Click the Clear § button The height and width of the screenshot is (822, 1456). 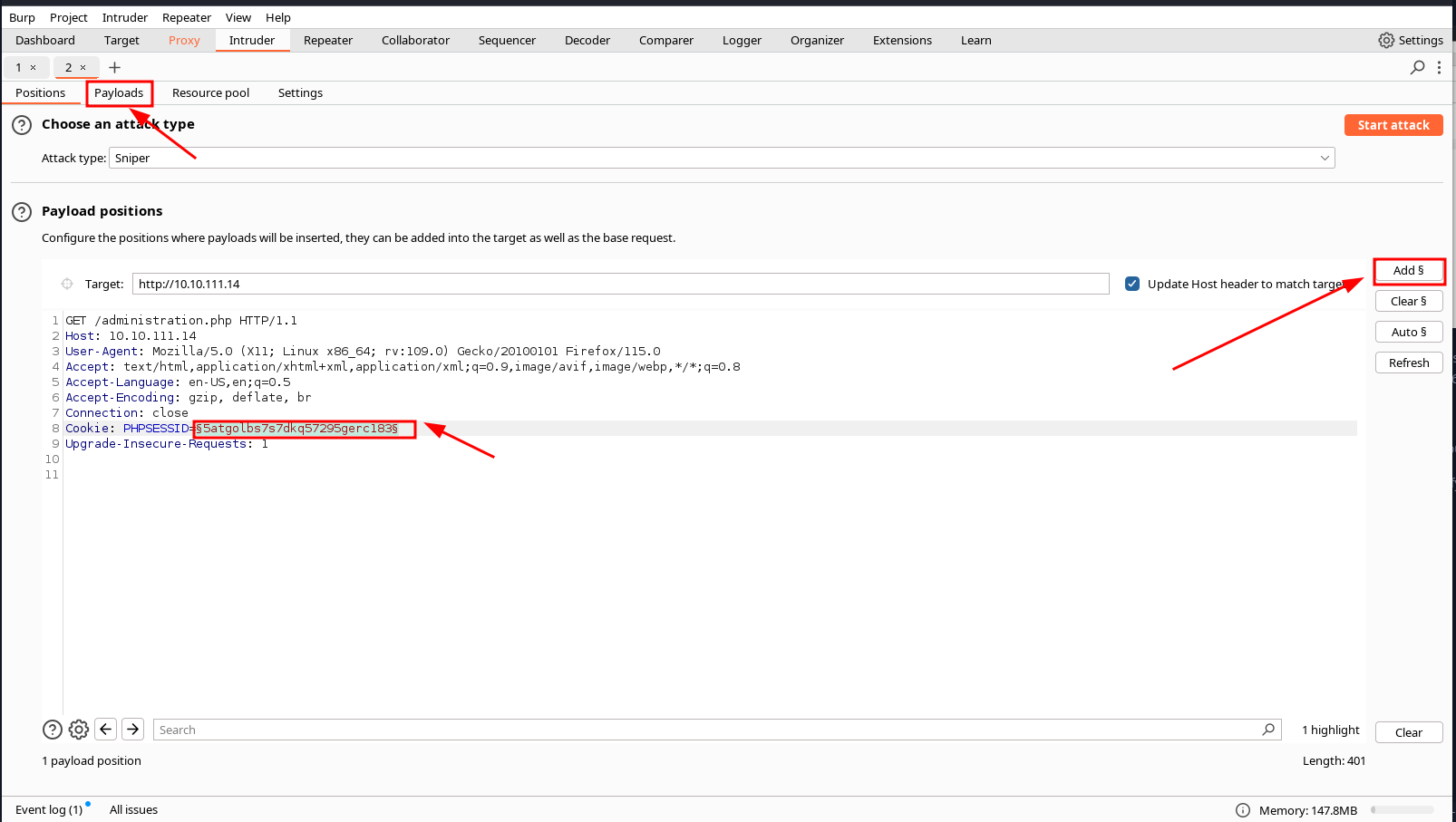(x=1408, y=301)
